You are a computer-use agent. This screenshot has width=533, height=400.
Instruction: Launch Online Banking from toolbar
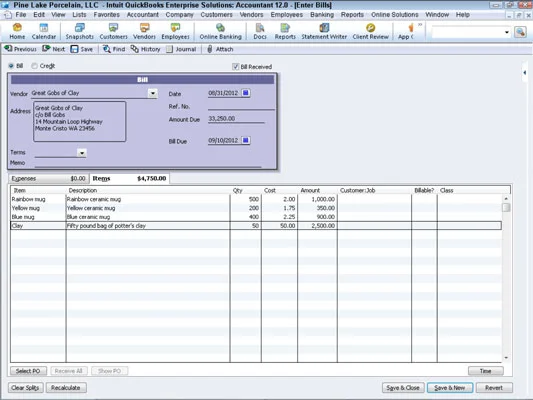[220, 31]
